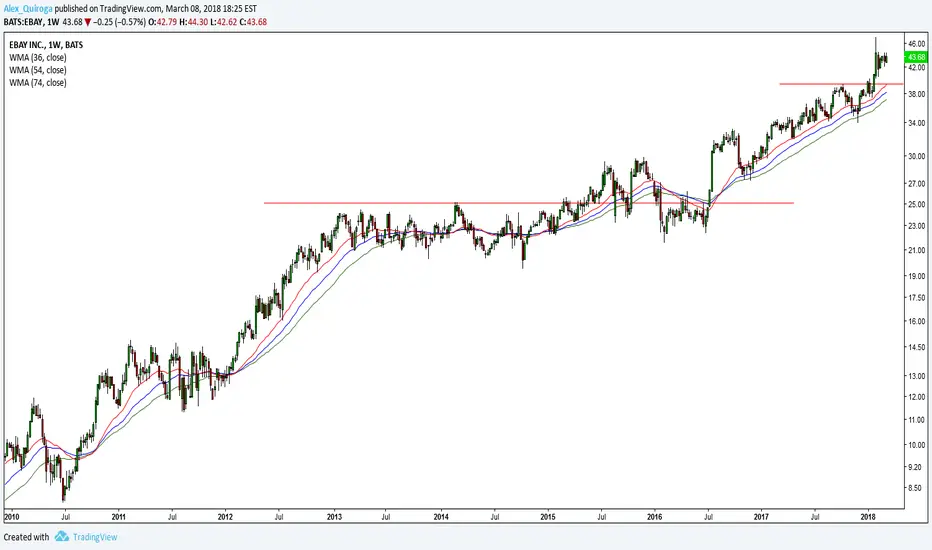
Task: Click the 23.00 price axis label
Action: click(917, 226)
